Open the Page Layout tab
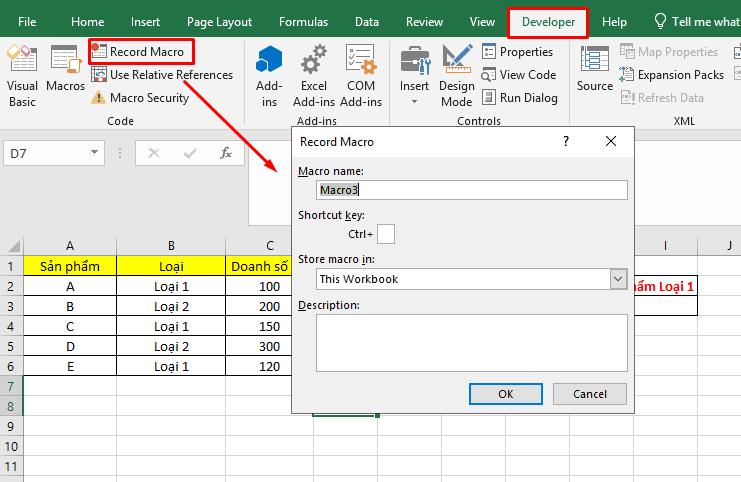Screen dimensions: 741x482 pyautogui.click(x=218, y=21)
